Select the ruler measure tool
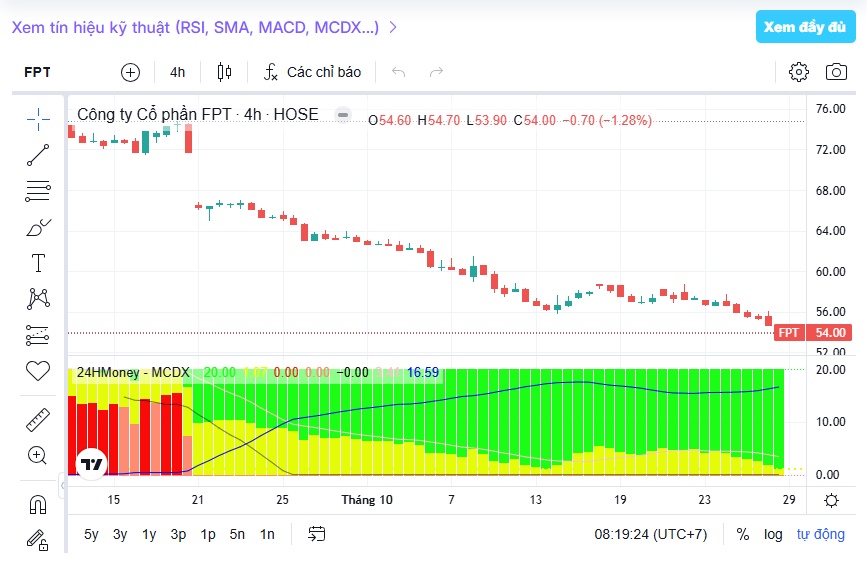This screenshot has height=565, width=867. 38,420
